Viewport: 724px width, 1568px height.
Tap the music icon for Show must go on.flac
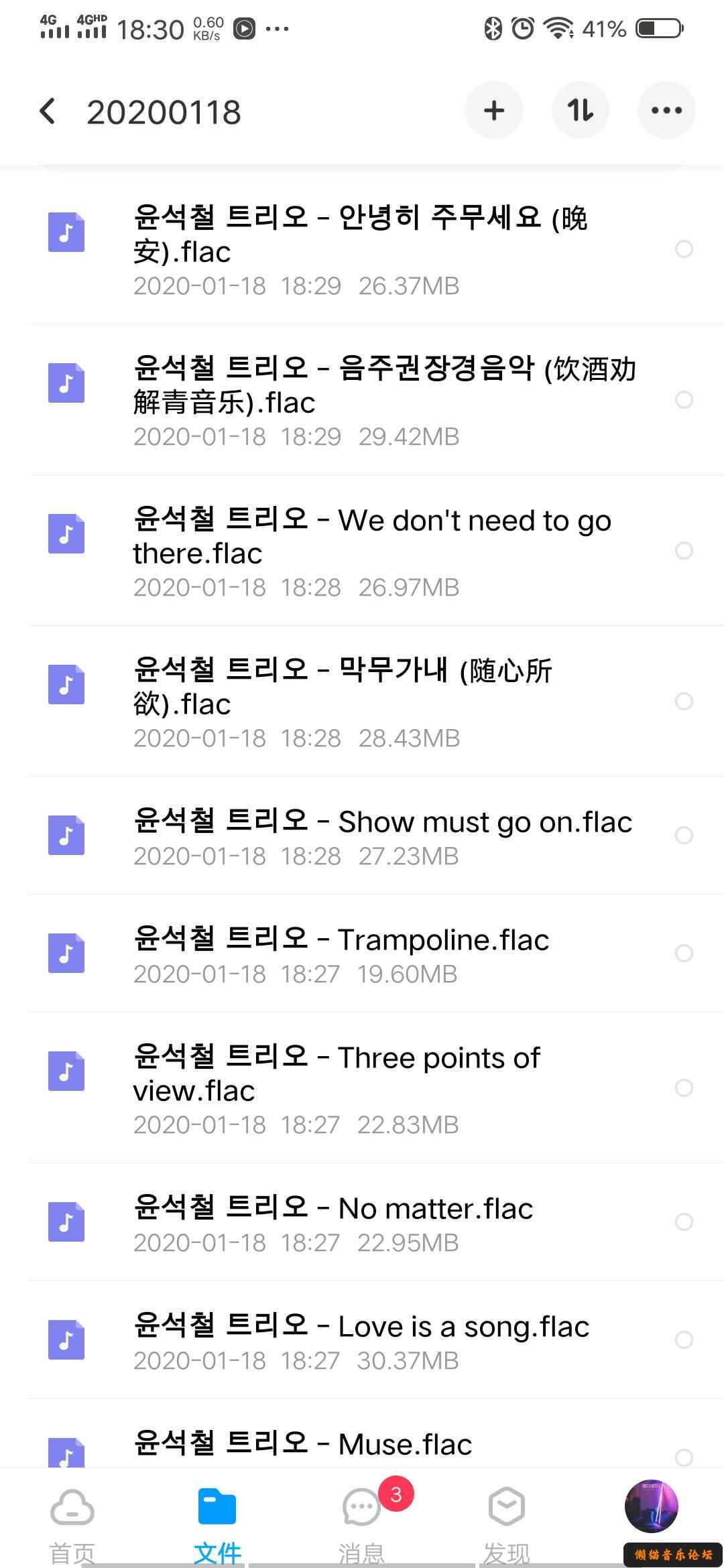(66, 835)
